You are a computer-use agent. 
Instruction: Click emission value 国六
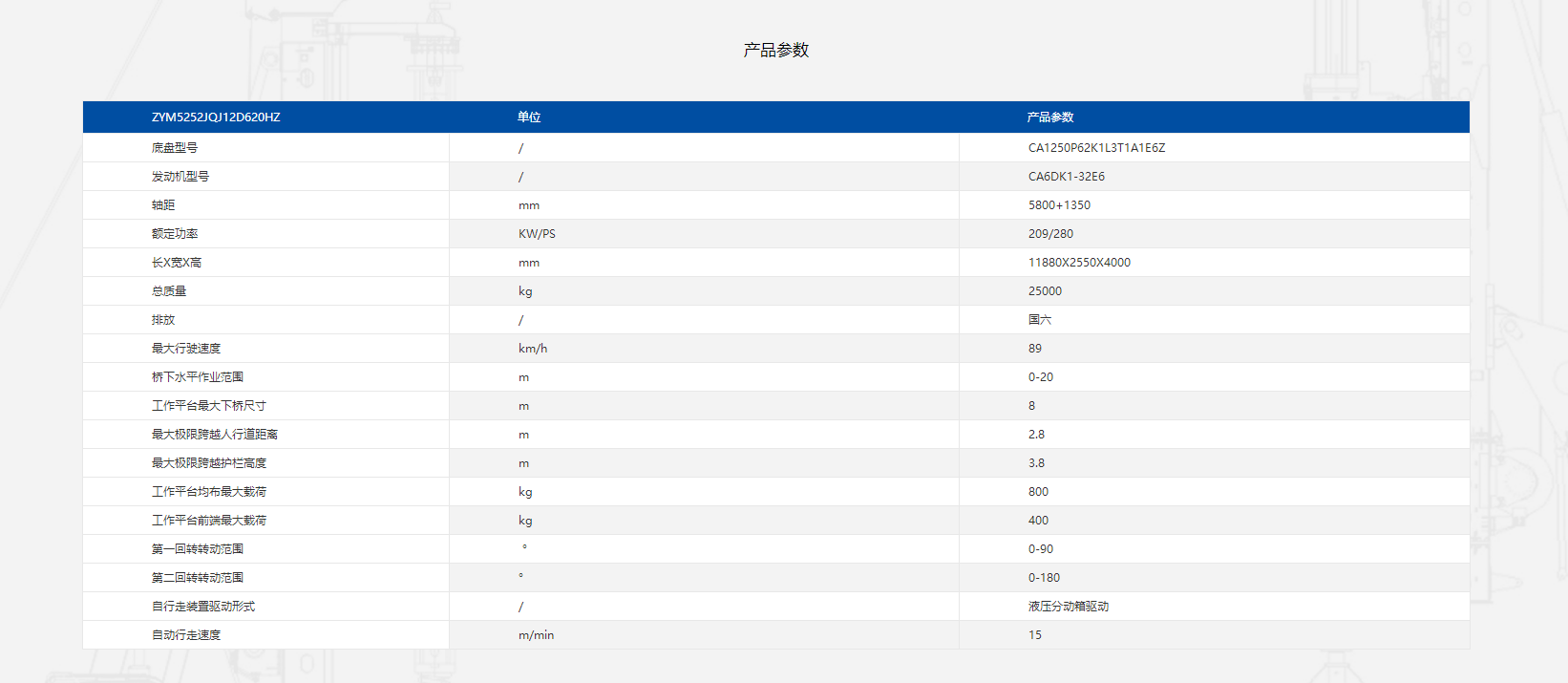[1040, 320]
